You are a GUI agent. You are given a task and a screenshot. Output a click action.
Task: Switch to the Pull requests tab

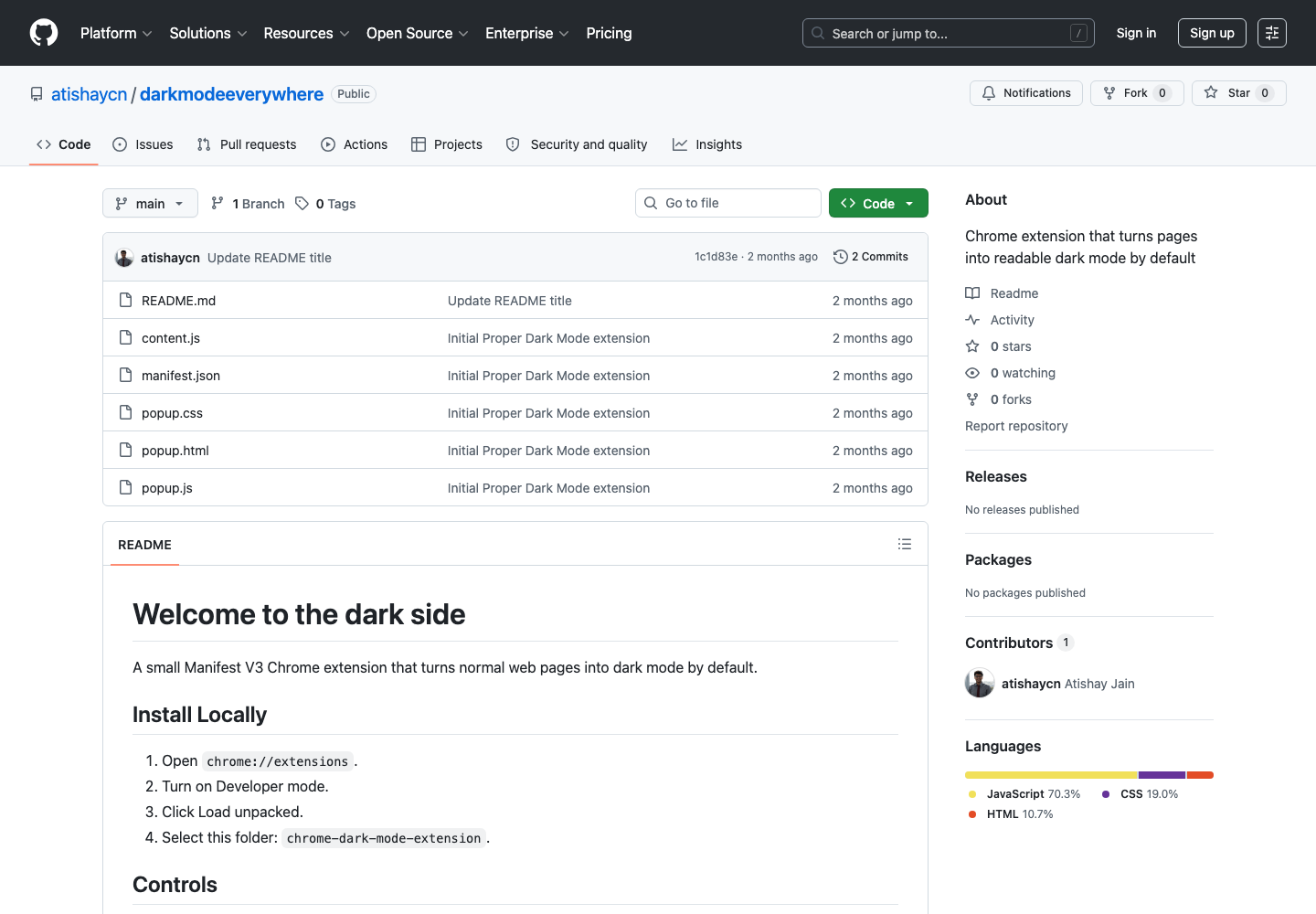pyautogui.click(x=247, y=144)
